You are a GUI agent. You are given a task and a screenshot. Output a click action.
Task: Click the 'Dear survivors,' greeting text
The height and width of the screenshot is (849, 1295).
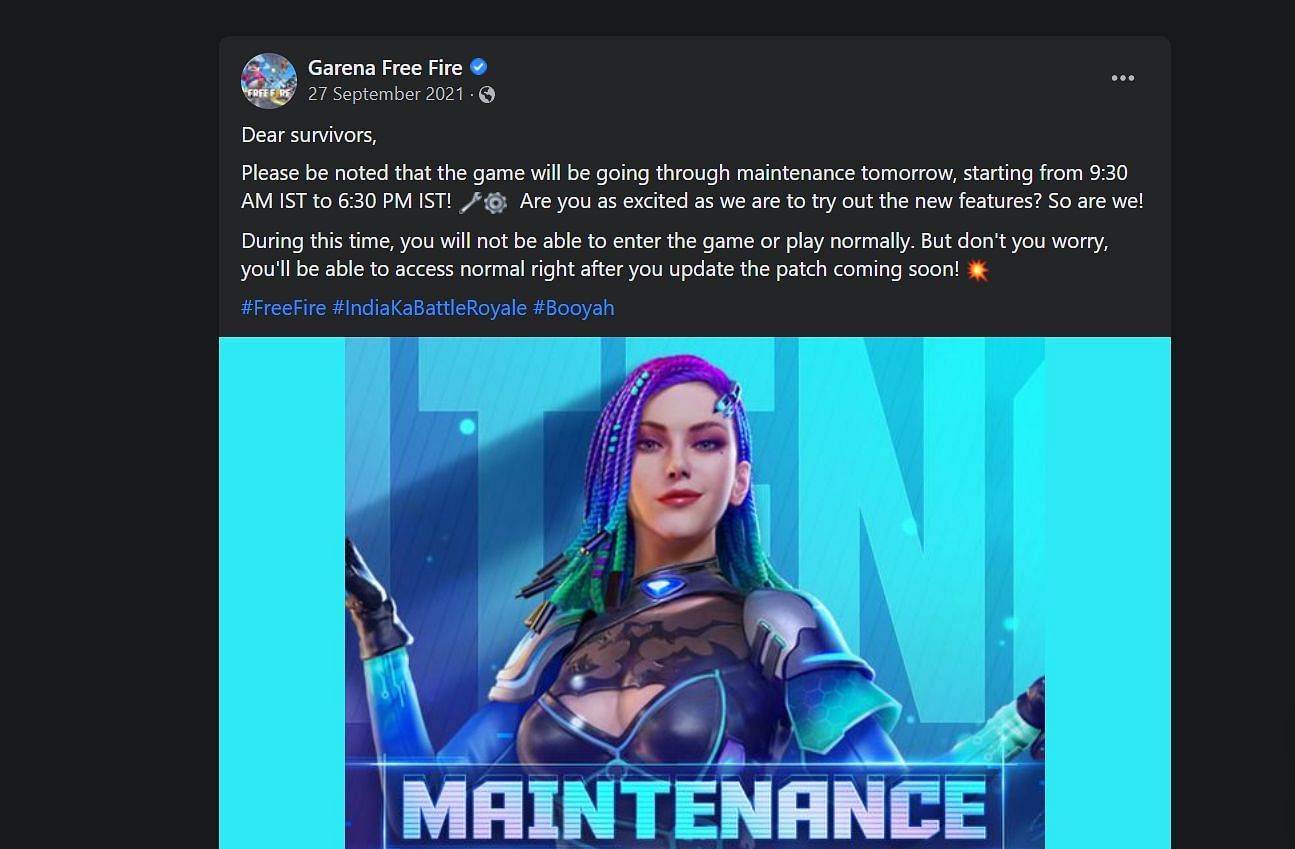pyautogui.click(x=309, y=134)
